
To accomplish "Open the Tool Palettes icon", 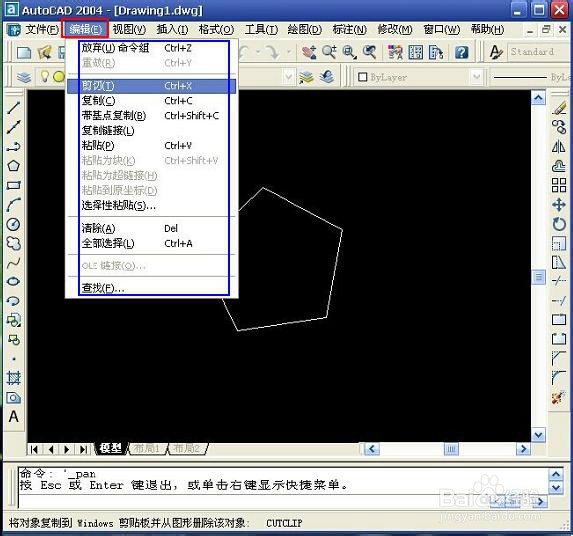I will pos(436,53).
